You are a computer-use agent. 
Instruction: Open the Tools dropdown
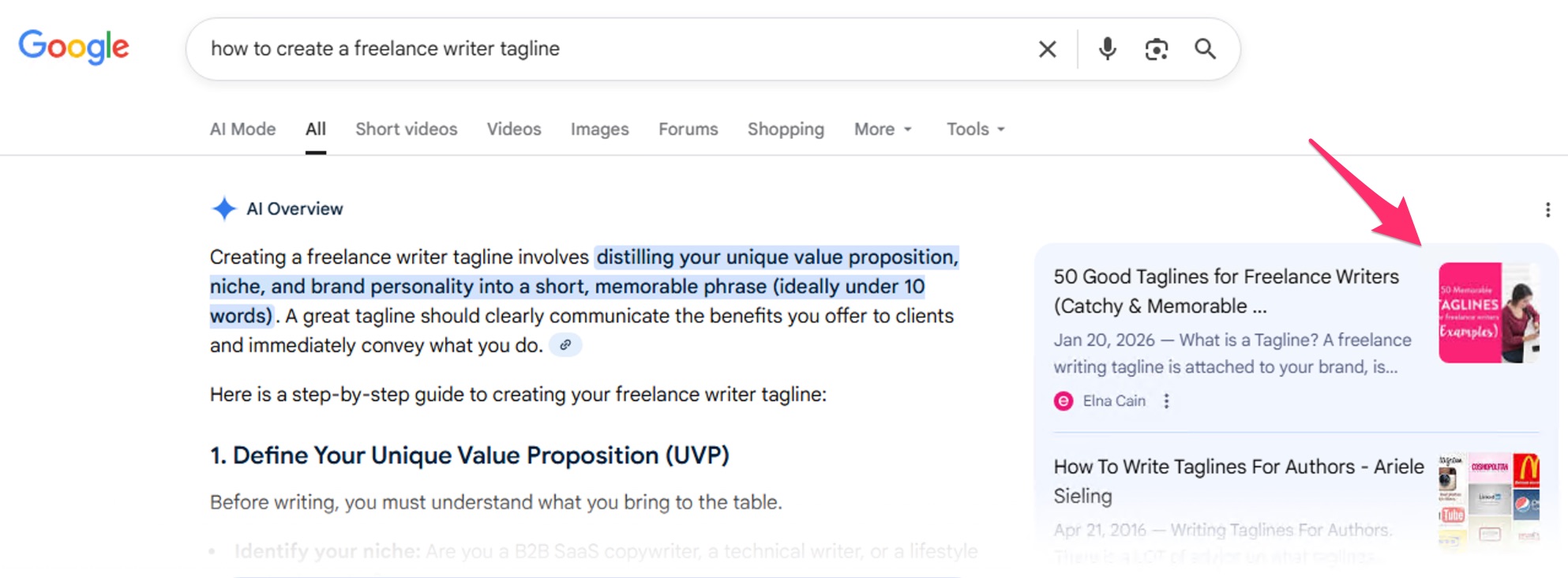coord(976,129)
